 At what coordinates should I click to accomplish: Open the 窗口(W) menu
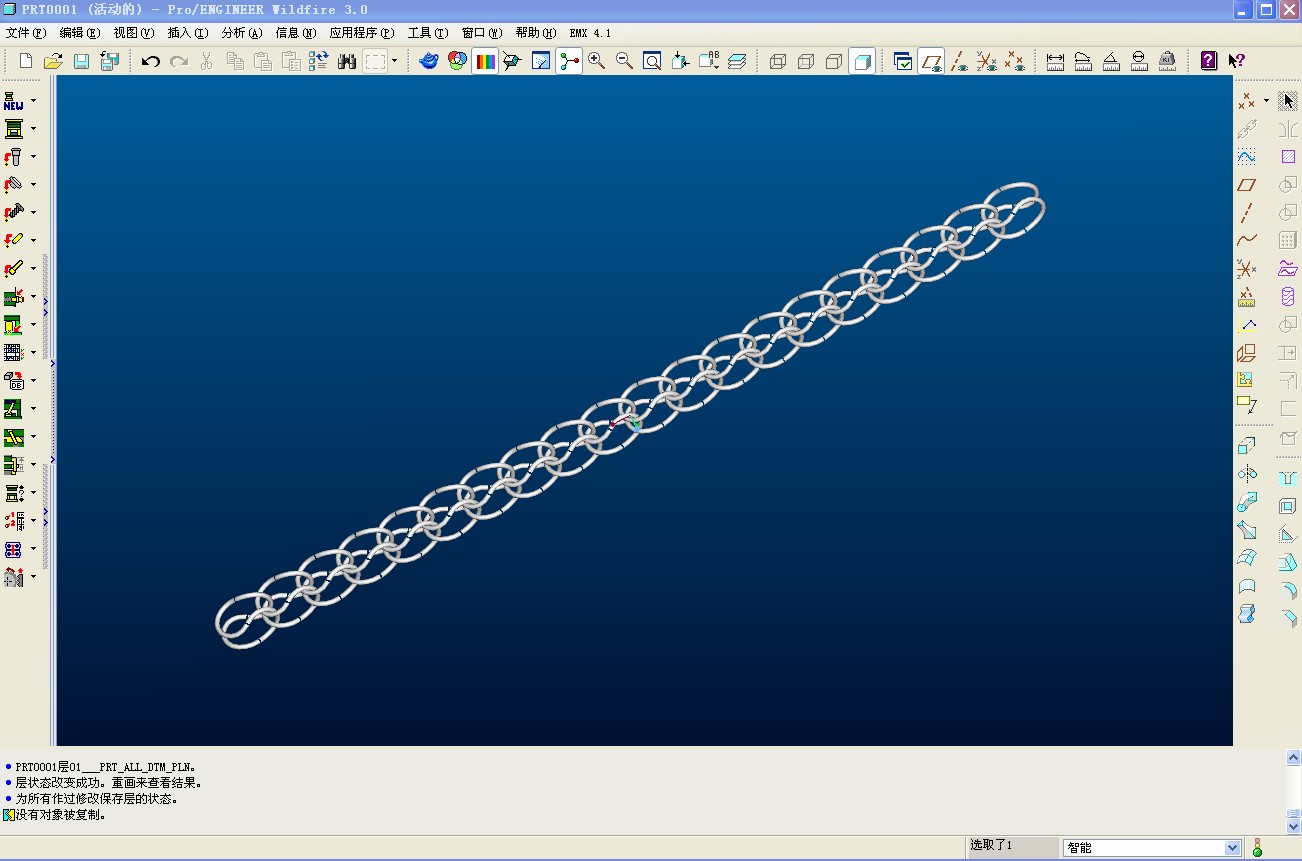coord(482,33)
